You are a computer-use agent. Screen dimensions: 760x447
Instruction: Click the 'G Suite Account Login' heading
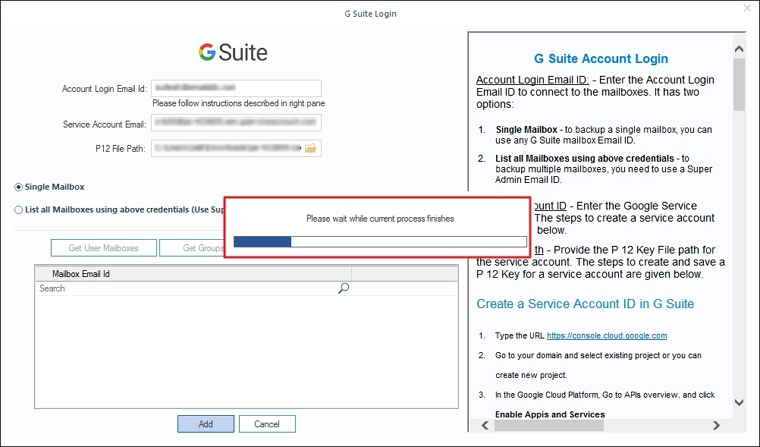point(601,59)
